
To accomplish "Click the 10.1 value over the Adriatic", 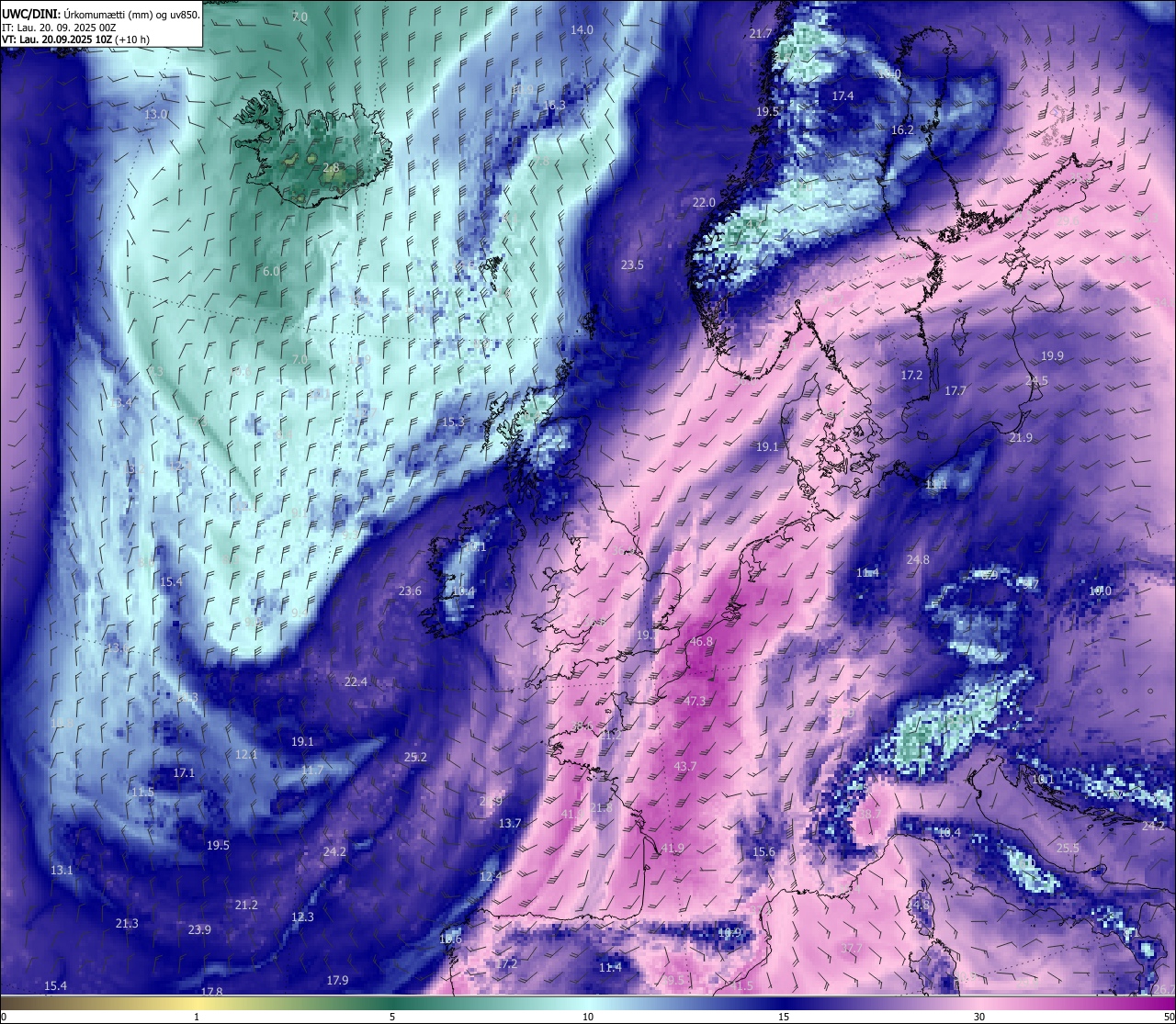I will pos(1043,780).
